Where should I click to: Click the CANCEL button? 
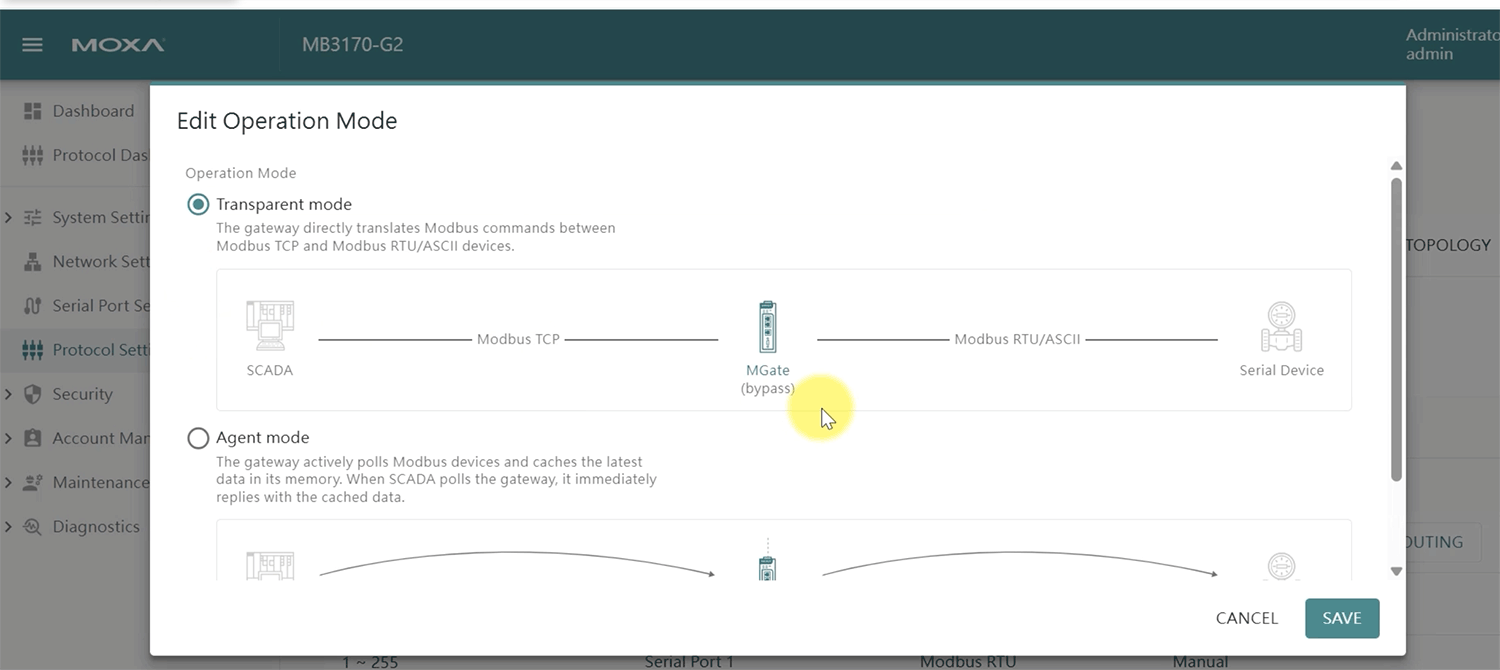(1246, 618)
